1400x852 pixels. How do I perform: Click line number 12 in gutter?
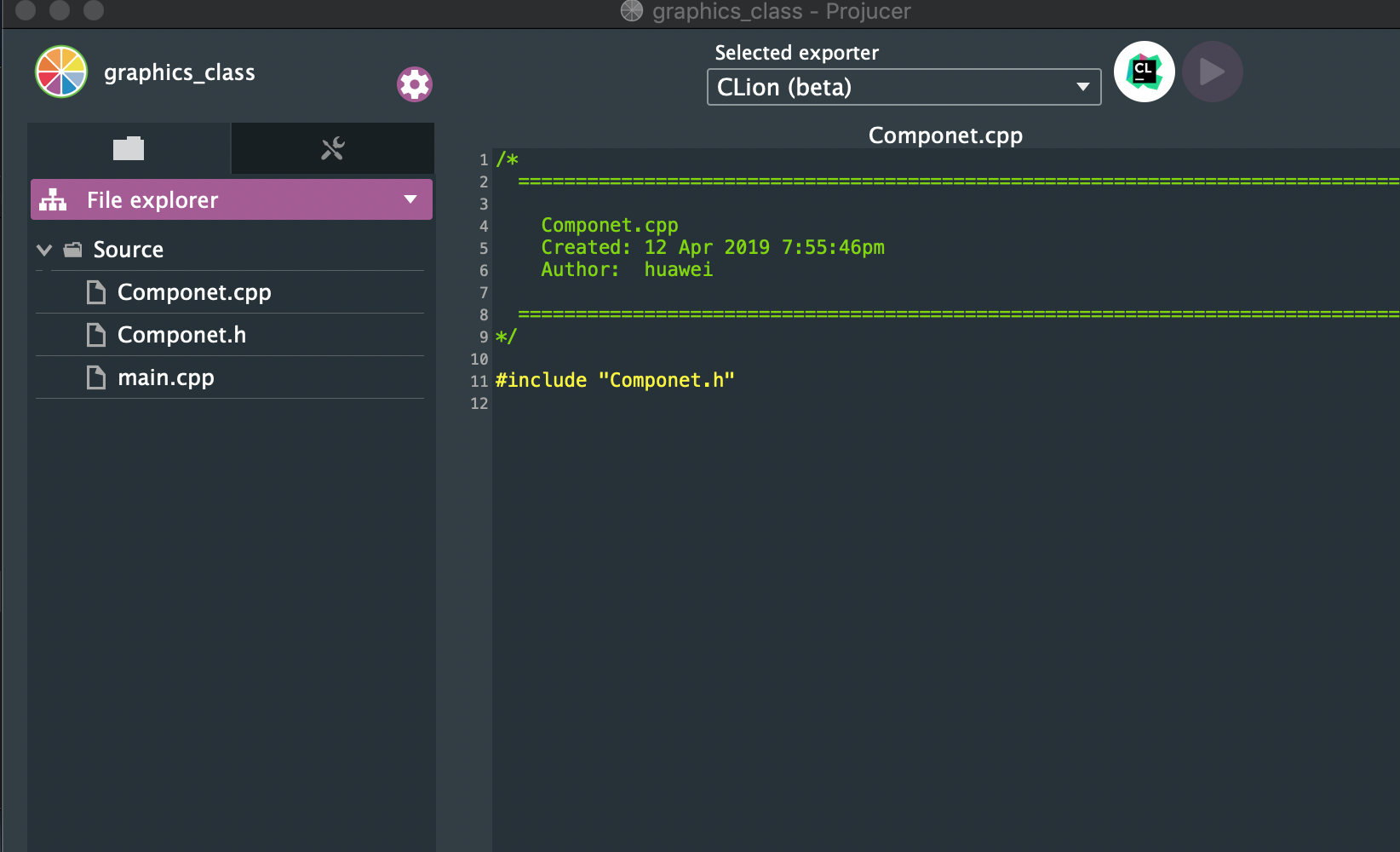coord(479,403)
